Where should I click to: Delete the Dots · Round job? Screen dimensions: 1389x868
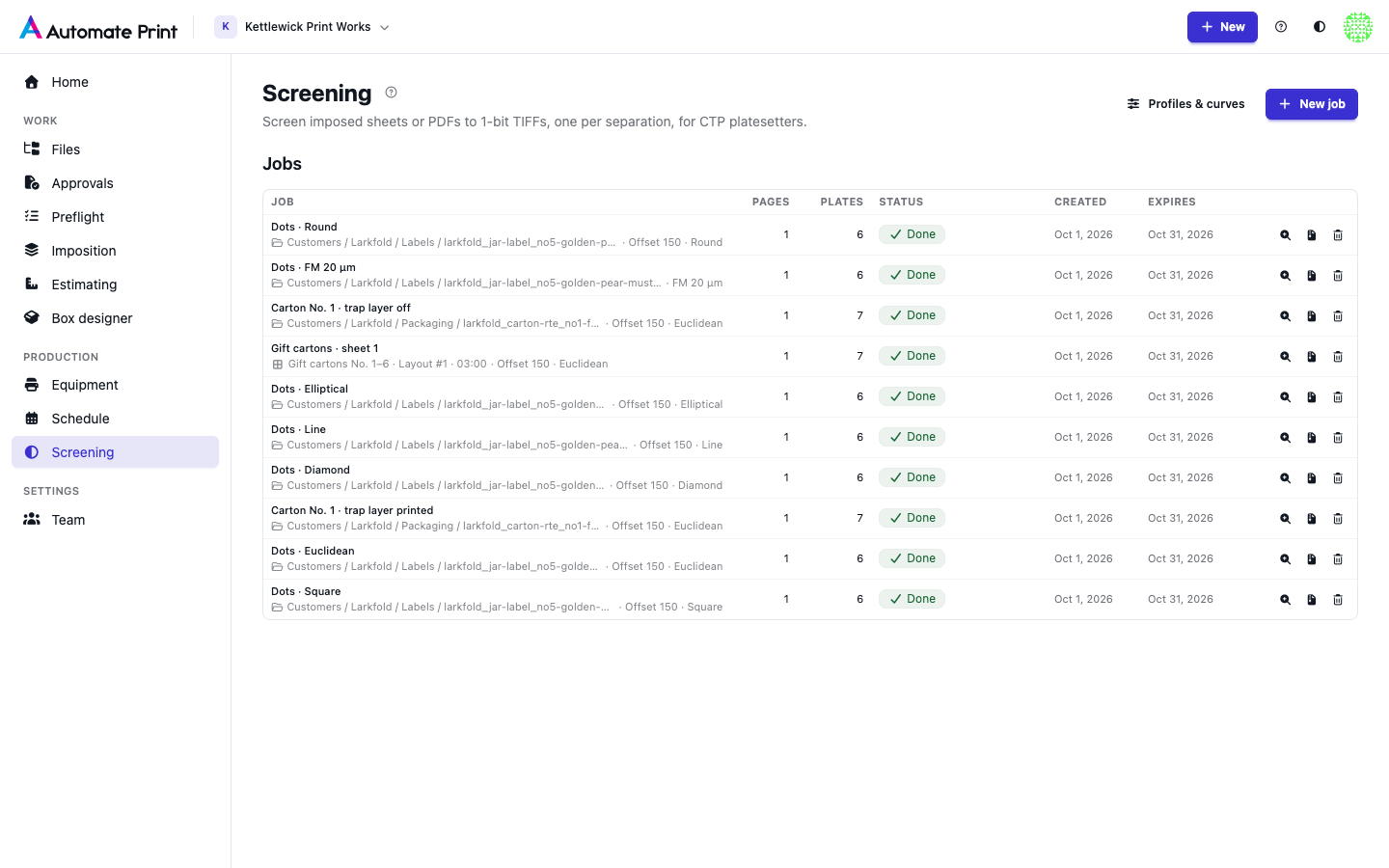[1338, 235]
